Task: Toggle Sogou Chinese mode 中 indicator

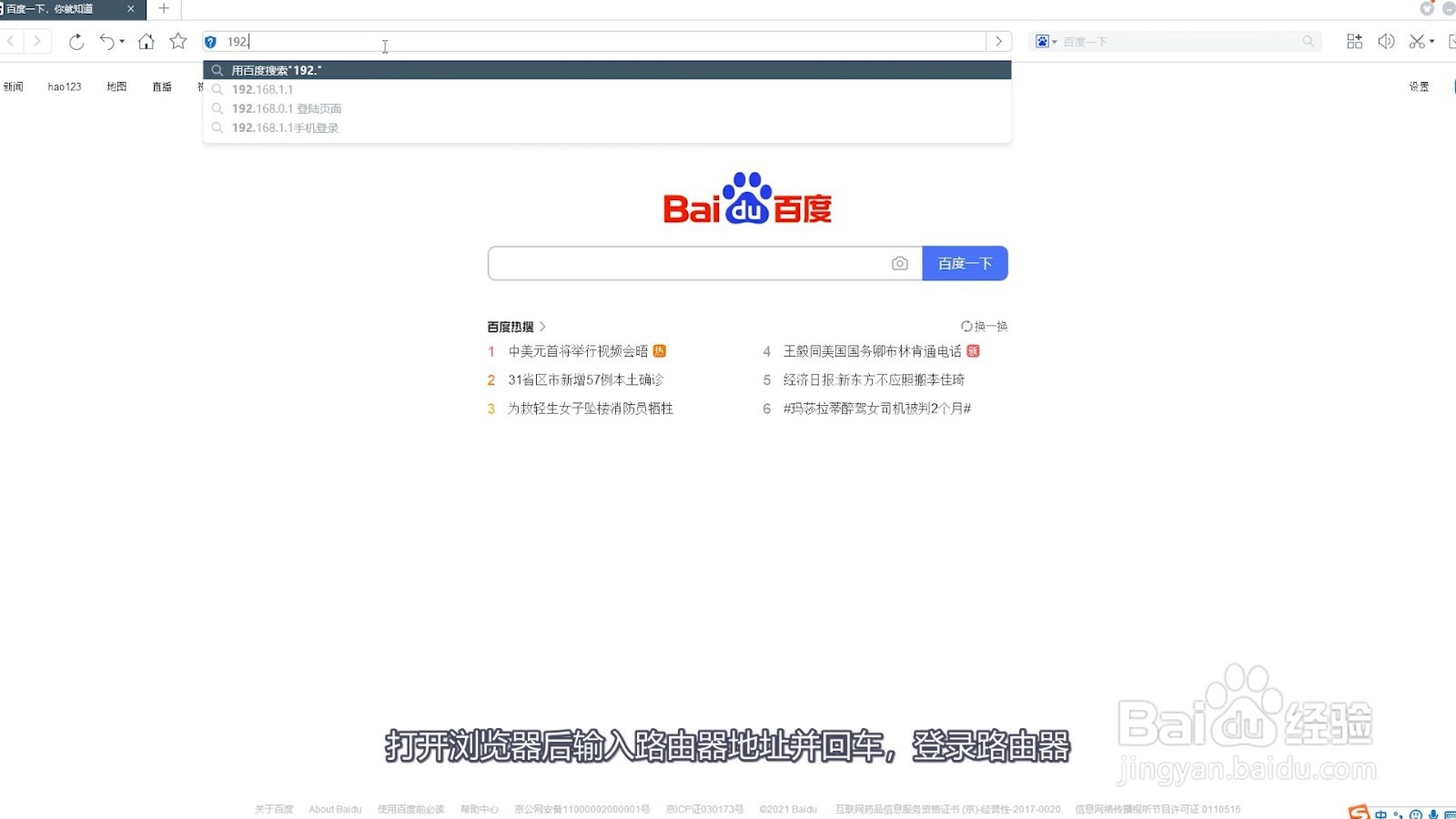Action: pyautogui.click(x=1381, y=814)
